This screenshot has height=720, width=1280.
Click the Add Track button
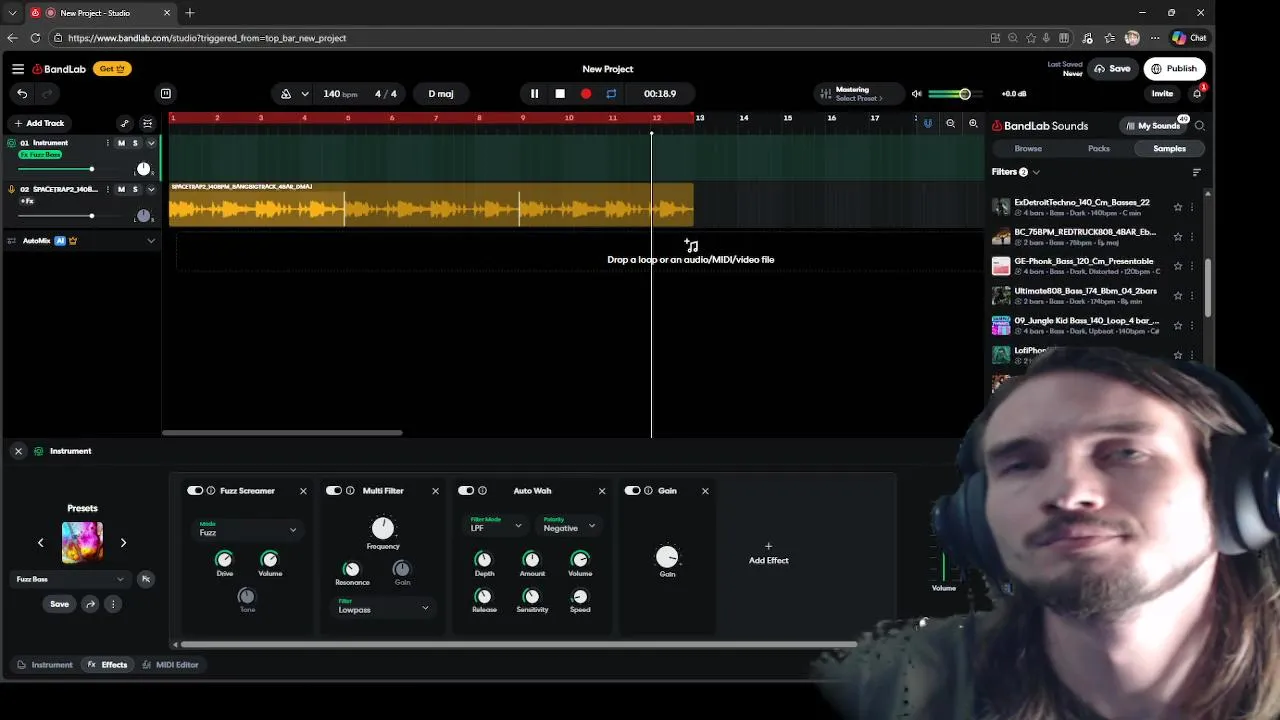point(39,123)
